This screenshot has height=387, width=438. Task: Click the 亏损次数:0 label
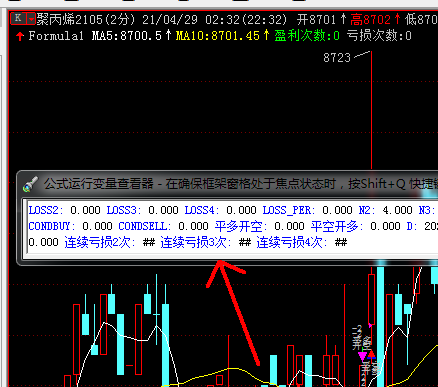(x=379, y=36)
